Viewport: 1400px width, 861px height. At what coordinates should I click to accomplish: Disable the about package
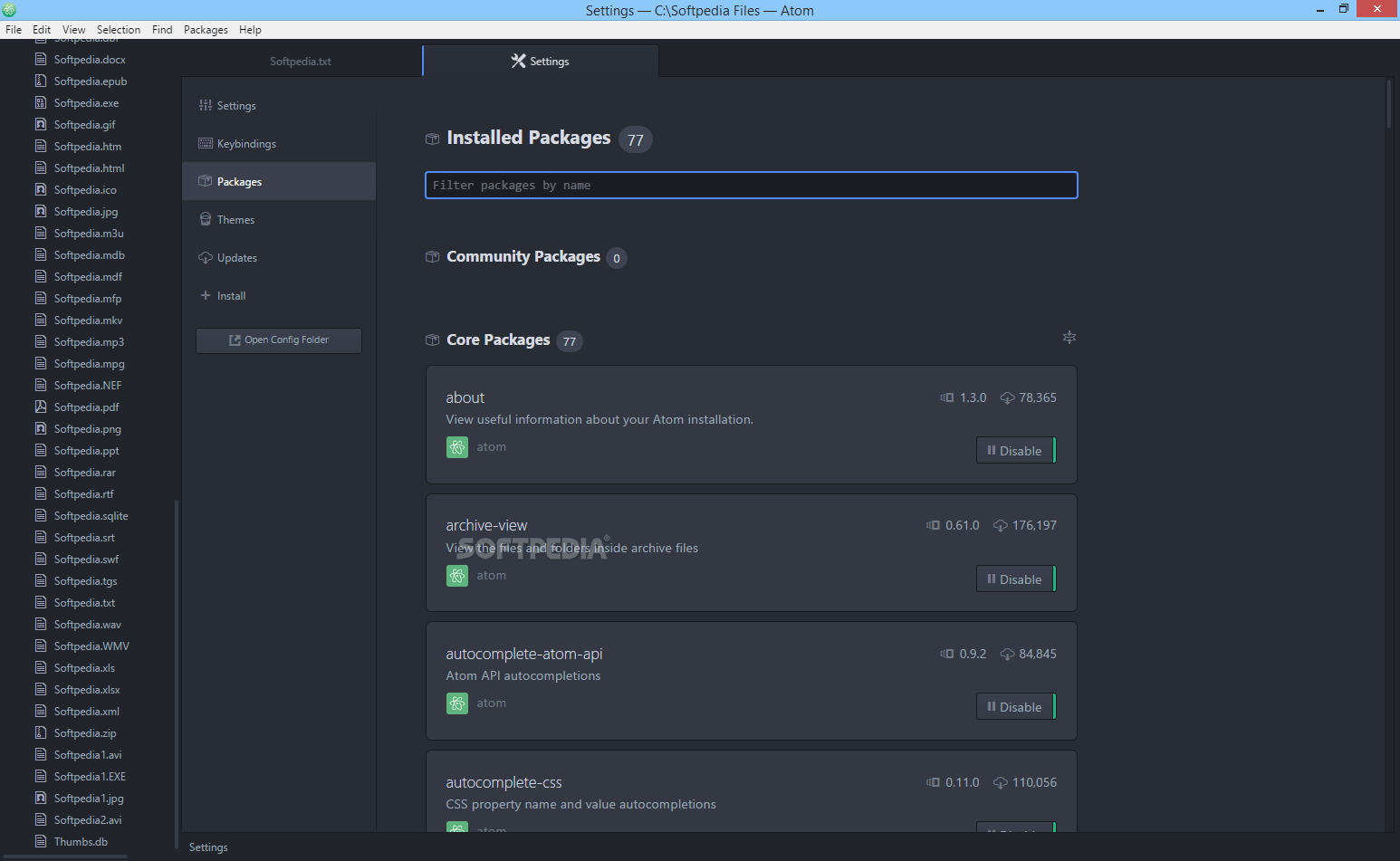click(x=1016, y=451)
